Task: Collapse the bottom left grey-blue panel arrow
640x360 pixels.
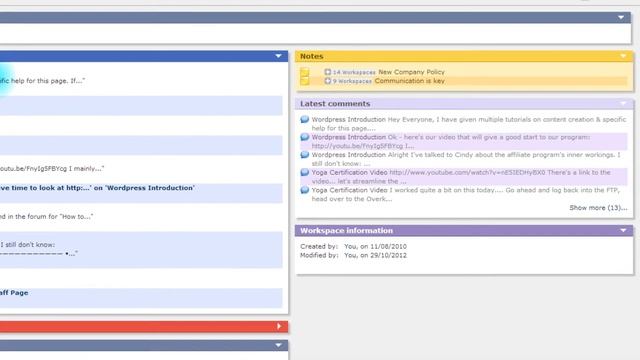Action: [278, 345]
